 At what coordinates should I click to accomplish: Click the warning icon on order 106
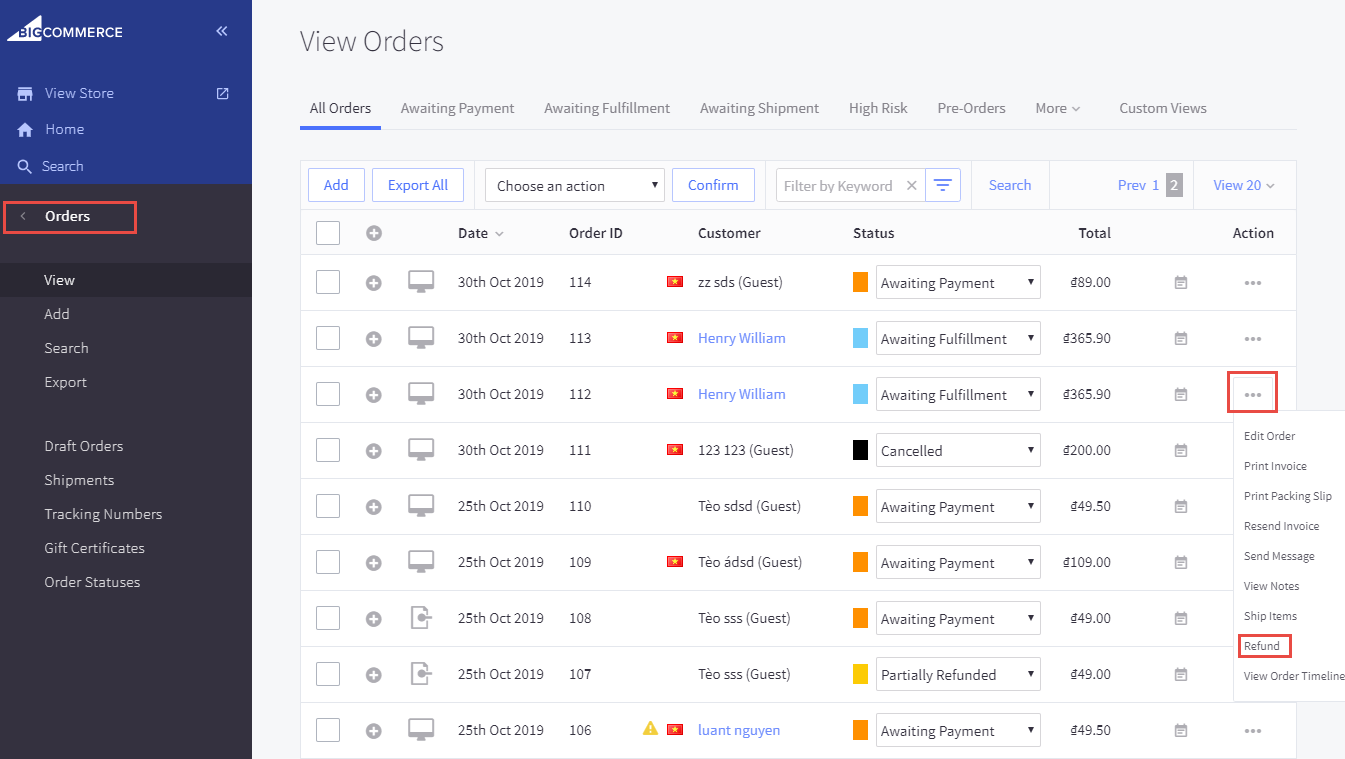coord(650,729)
